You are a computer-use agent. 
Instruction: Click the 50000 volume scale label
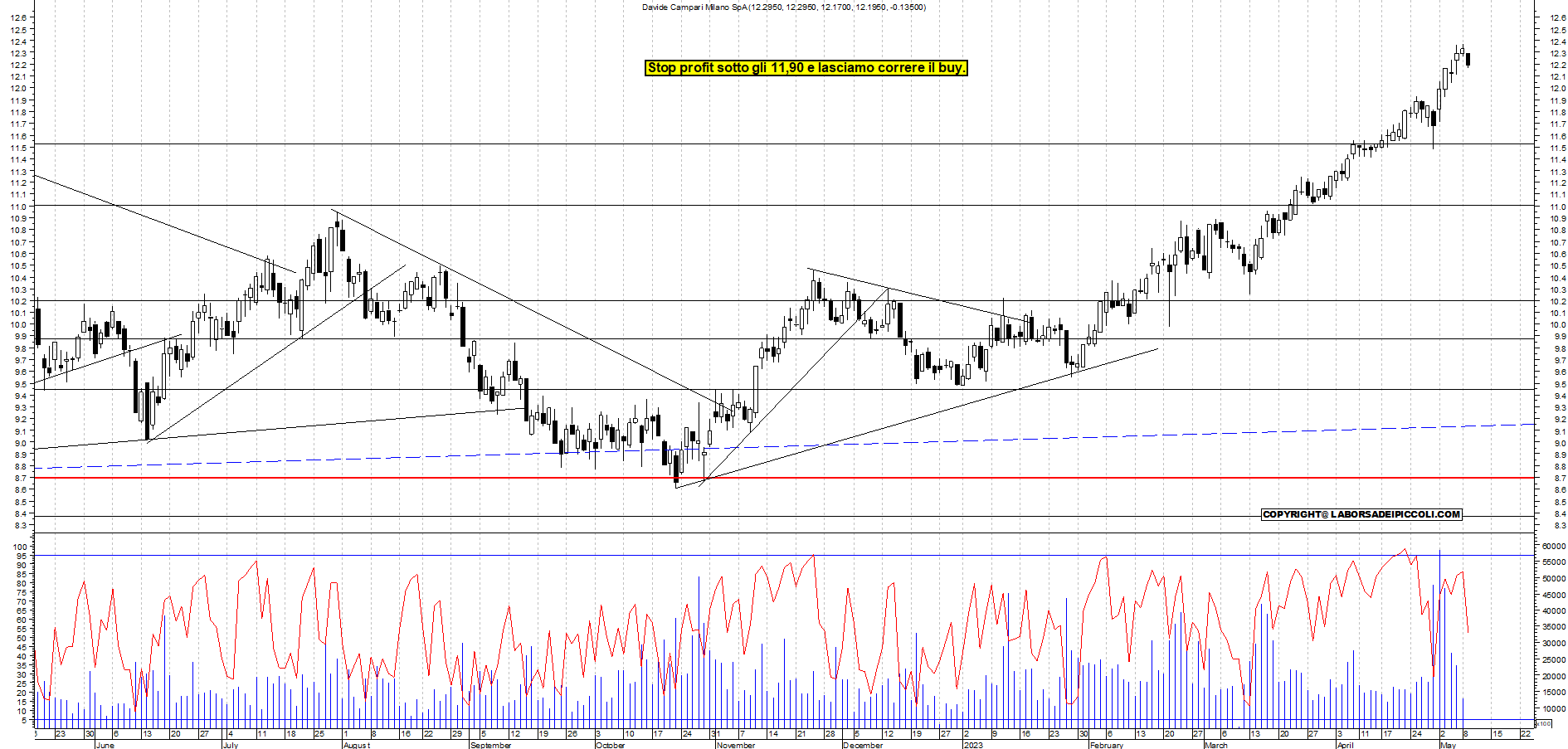point(1554,579)
